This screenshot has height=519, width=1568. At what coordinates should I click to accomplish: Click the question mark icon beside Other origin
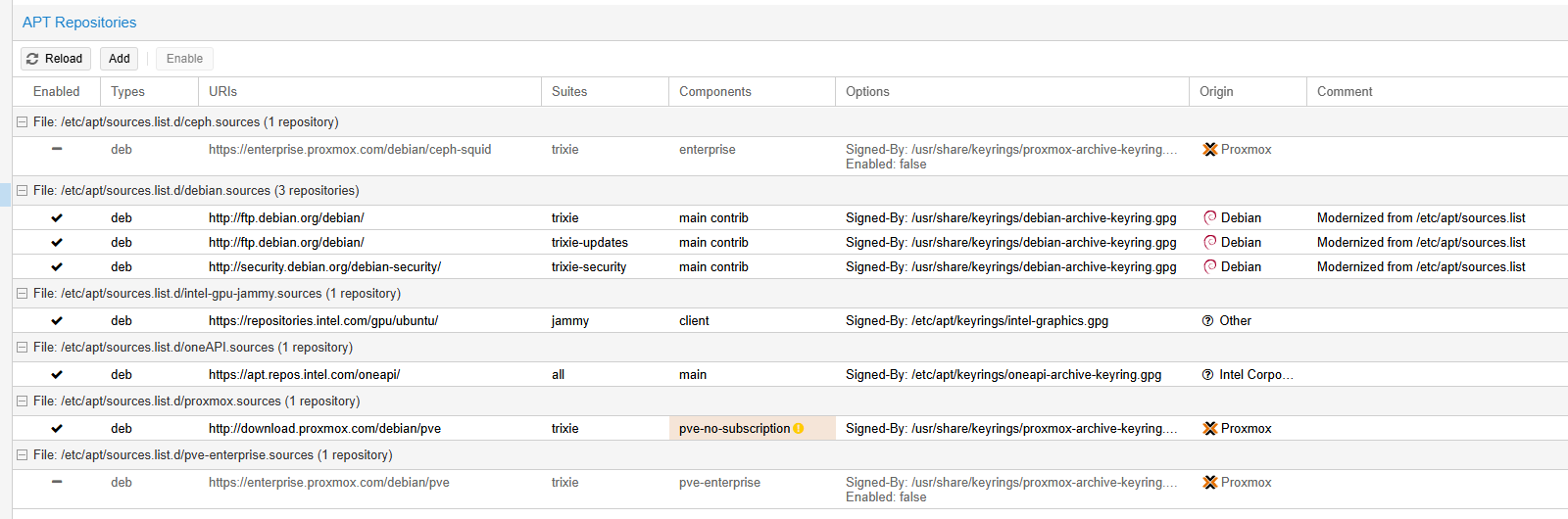1208,320
